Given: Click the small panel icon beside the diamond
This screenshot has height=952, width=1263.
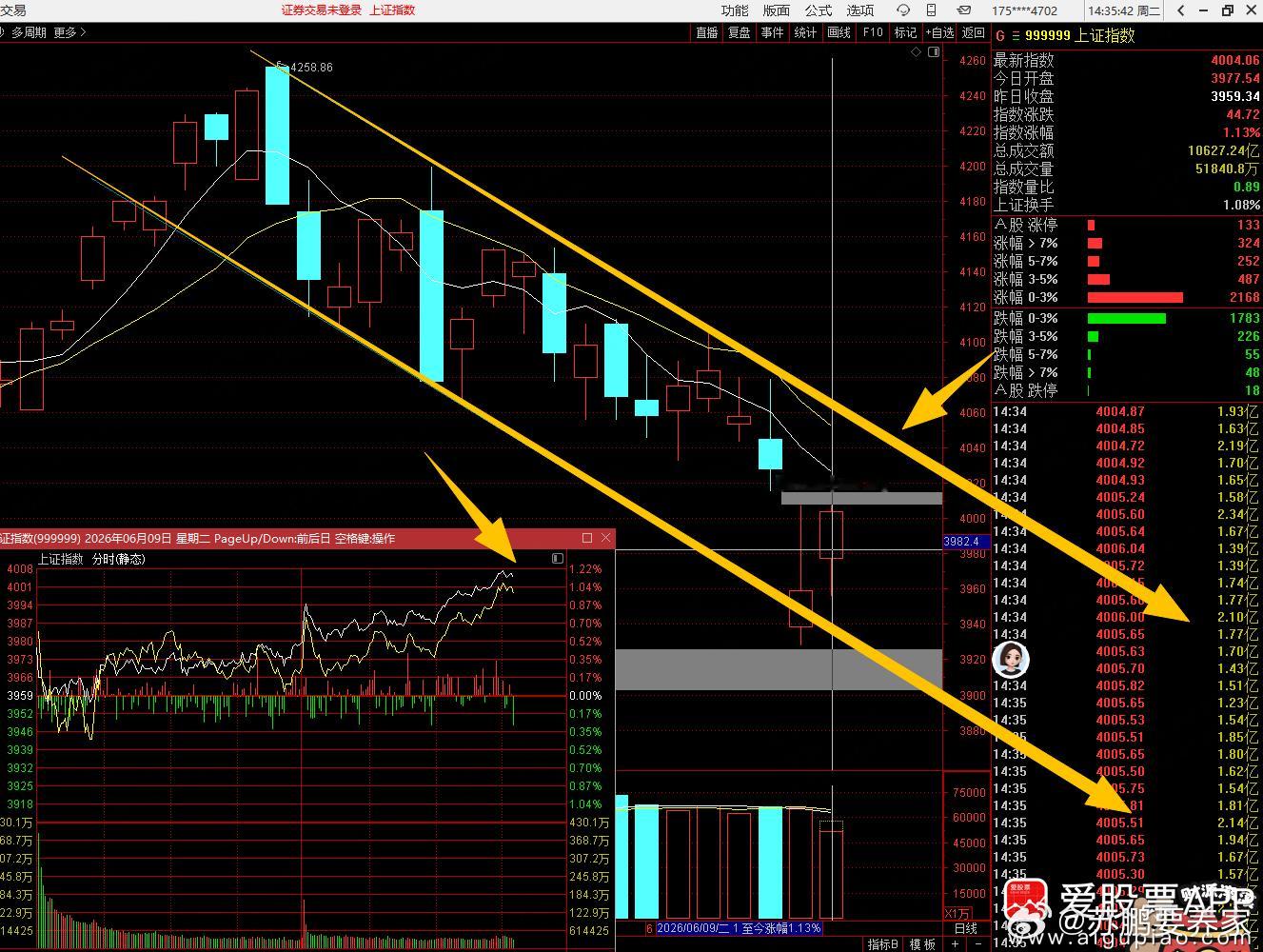Looking at the screenshot, I should [934, 52].
